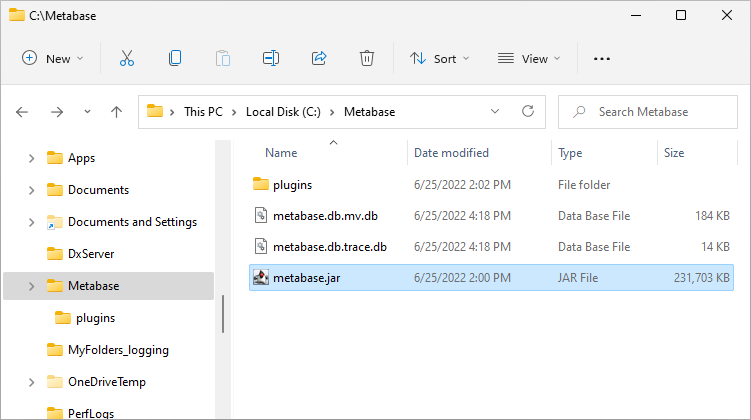
Task: Go forward with the right arrow
Action: (x=57, y=112)
